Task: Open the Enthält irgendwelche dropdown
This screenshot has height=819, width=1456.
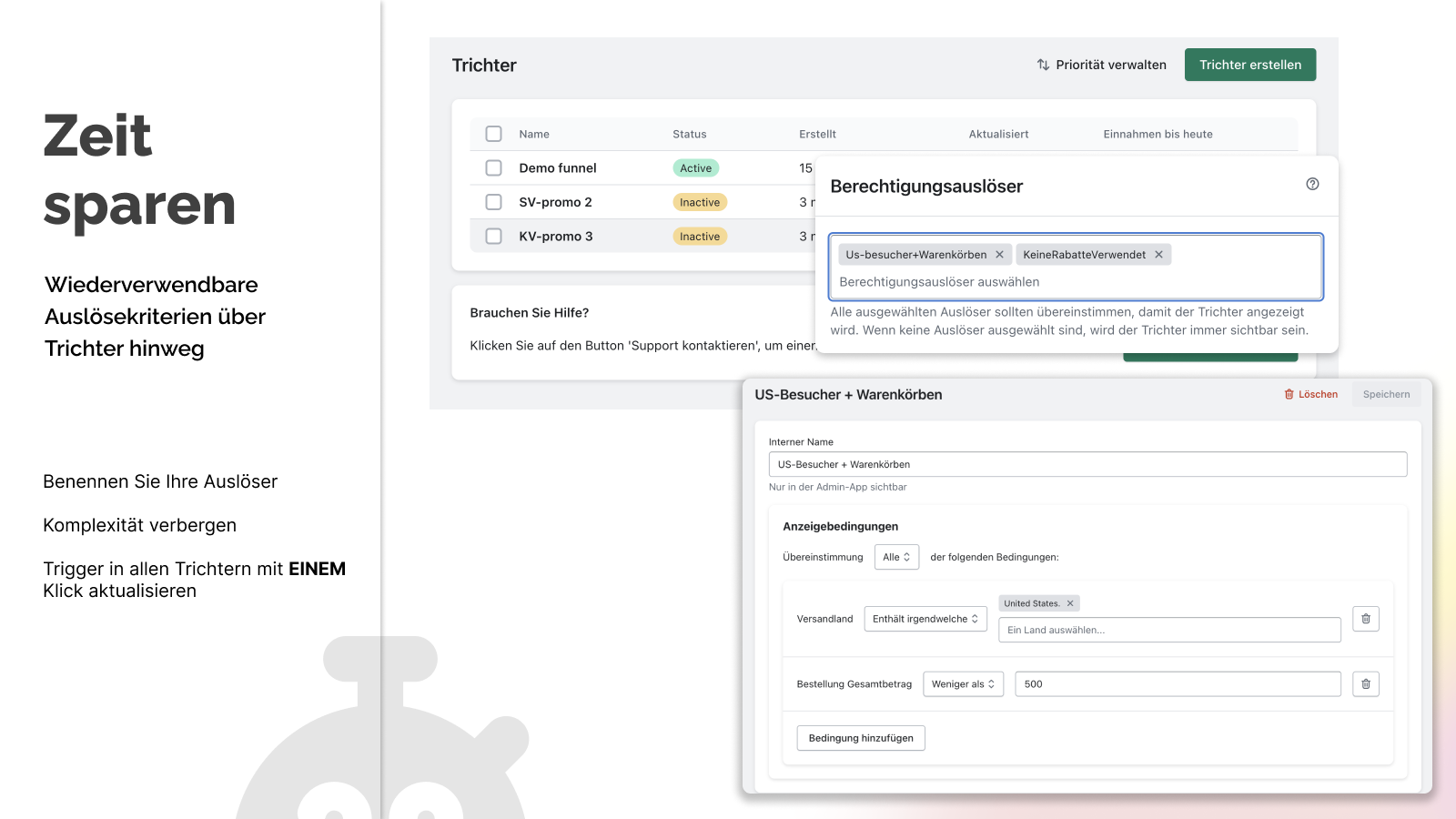Action: [x=925, y=619]
